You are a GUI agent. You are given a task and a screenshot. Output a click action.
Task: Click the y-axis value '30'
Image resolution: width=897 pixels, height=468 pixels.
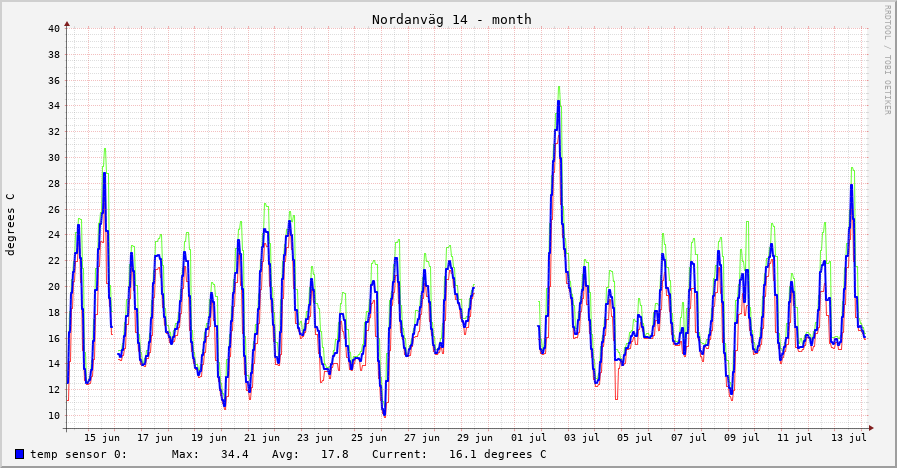(x=54, y=158)
